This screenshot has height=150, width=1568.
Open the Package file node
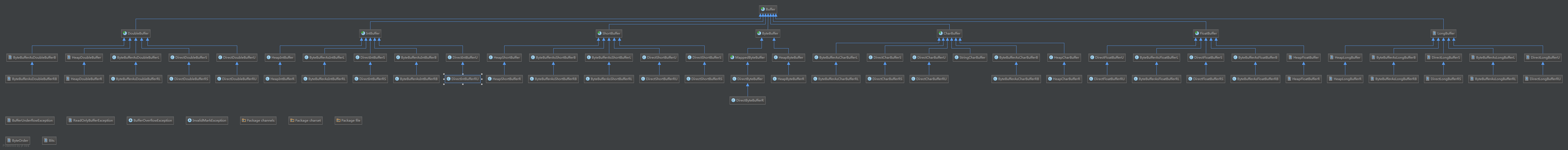(348, 120)
